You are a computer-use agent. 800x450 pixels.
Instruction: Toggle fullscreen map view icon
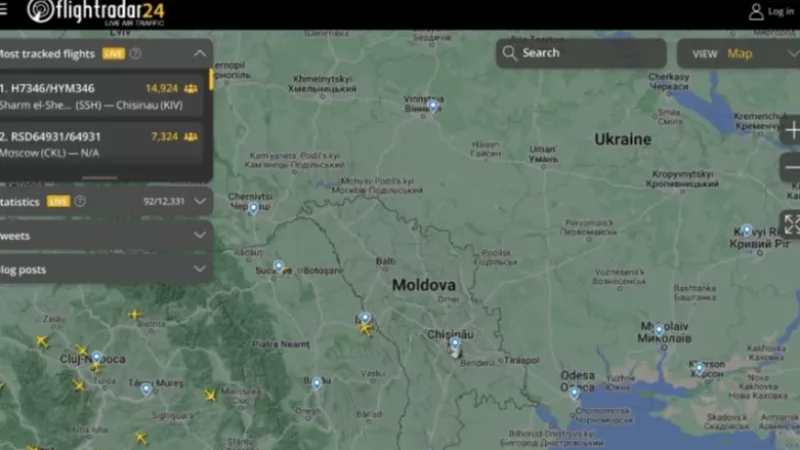tap(791, 224)
